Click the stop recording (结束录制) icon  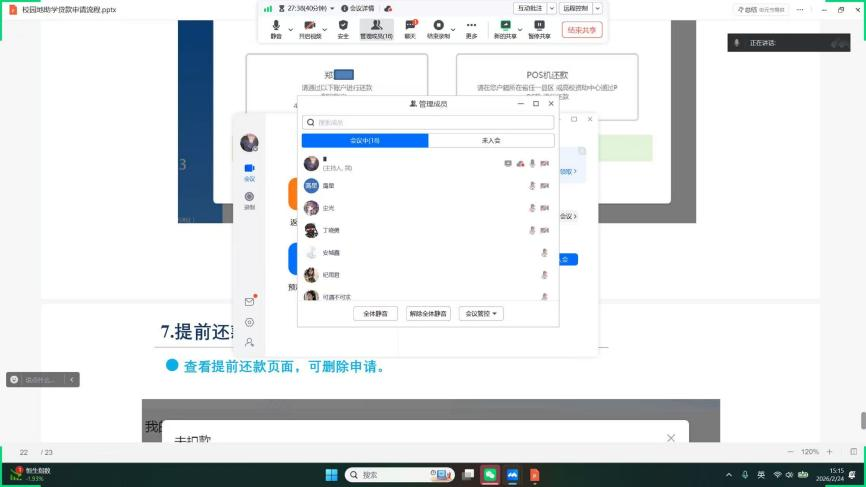coord(439,25)
